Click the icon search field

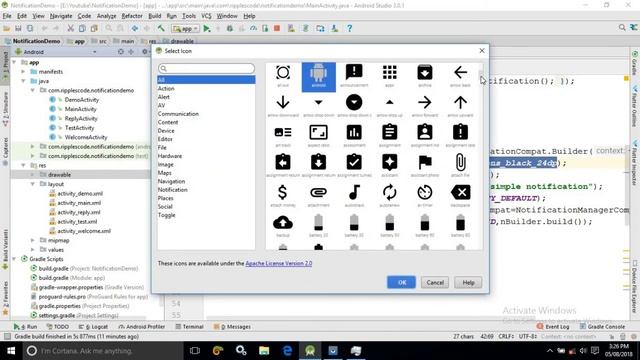click(207, 68)
